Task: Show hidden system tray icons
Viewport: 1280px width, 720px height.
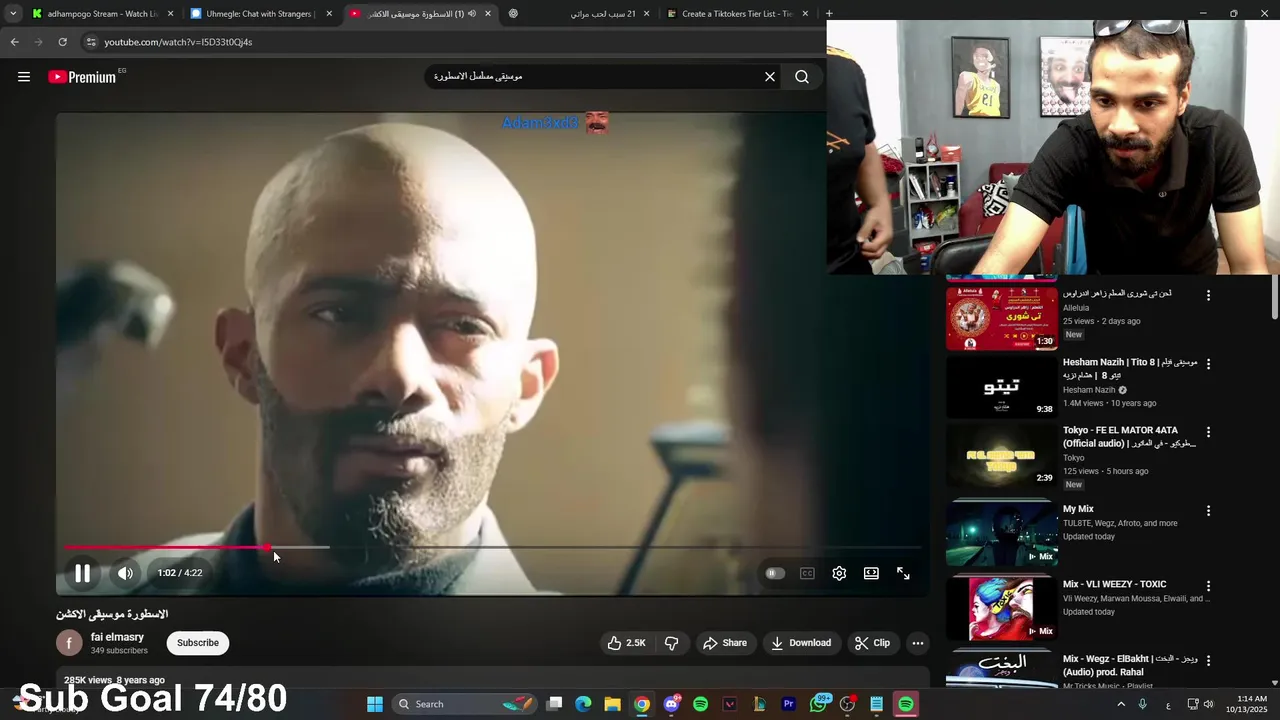Action: tap(1120, 704)
